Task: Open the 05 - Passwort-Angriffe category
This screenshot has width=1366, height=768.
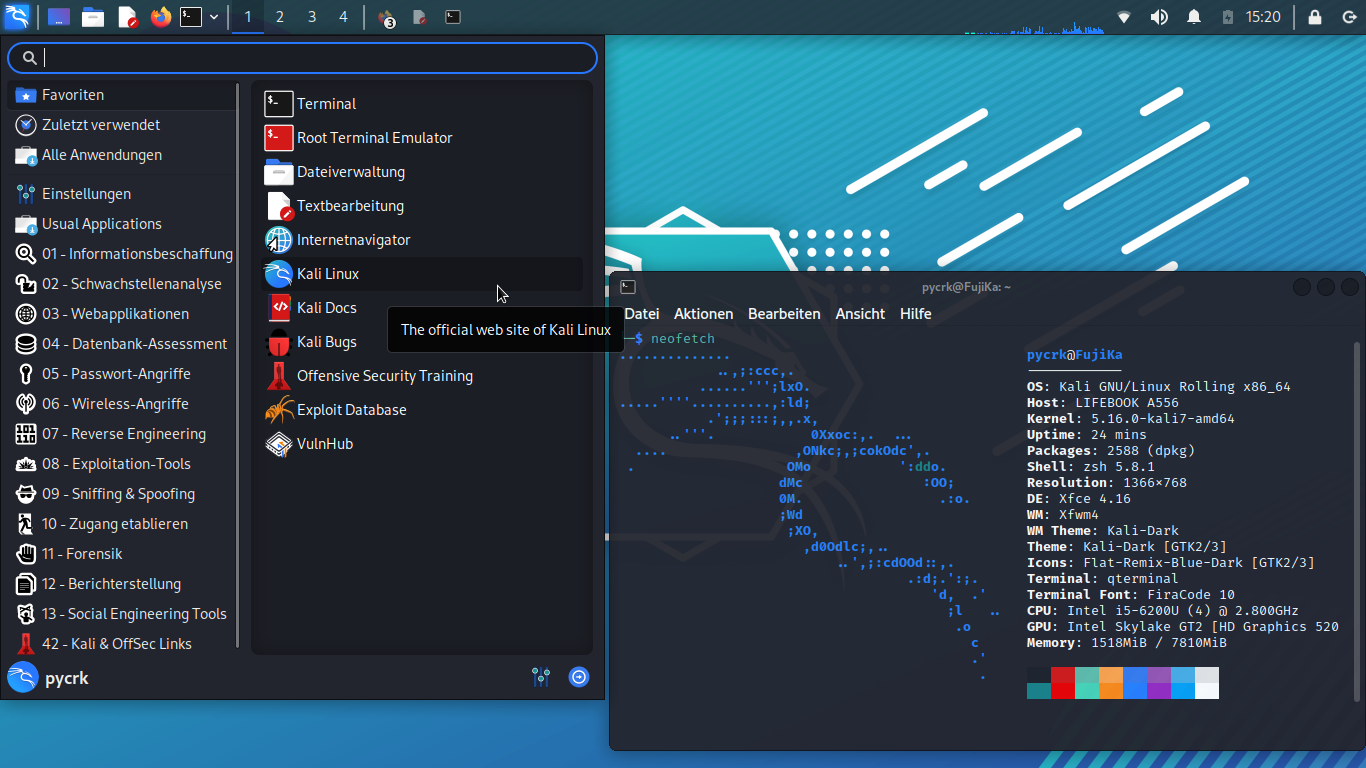Action: click(x=116, y=374)
